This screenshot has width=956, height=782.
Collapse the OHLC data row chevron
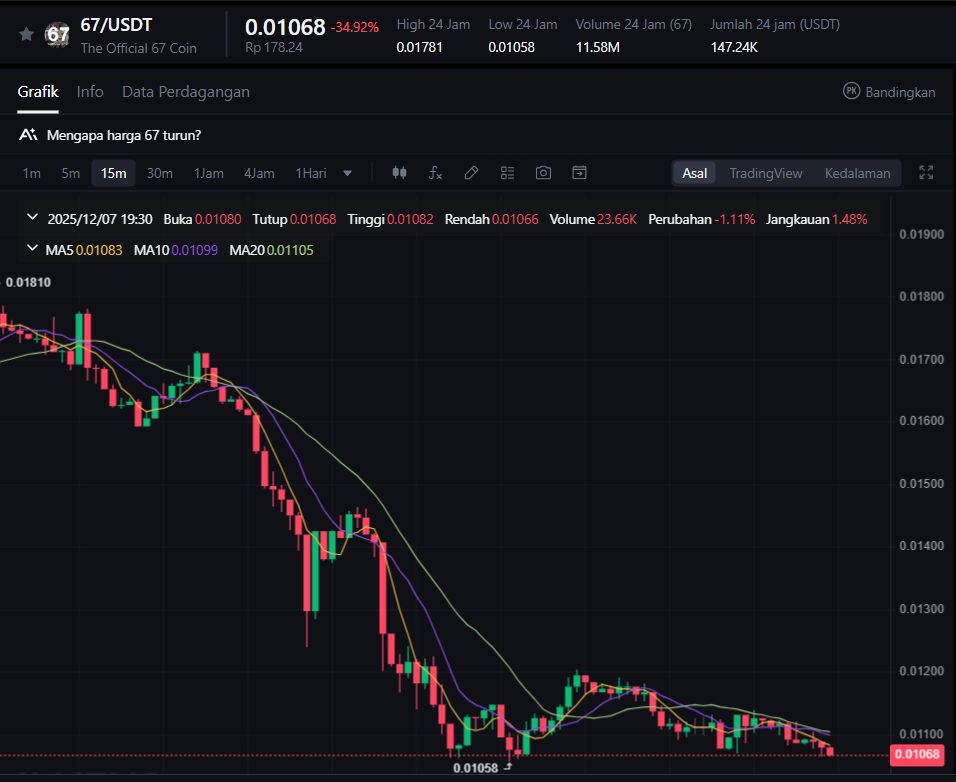pos(33,218)
